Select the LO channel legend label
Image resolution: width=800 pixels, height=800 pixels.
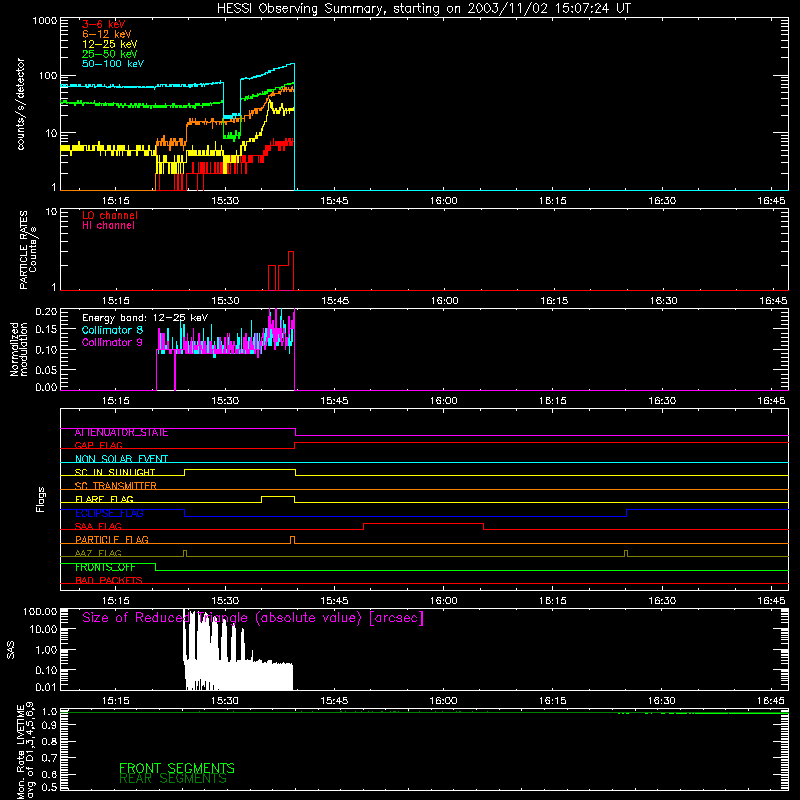tap(110, 215)
